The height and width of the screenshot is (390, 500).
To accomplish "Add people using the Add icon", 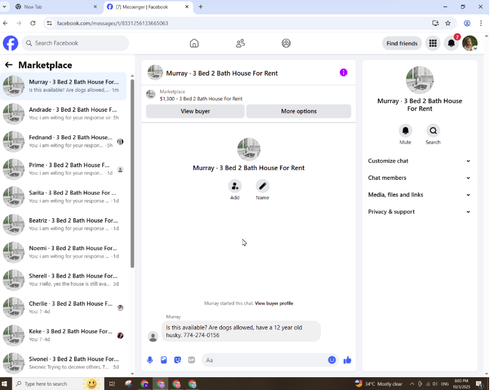I will pos(235,186).
